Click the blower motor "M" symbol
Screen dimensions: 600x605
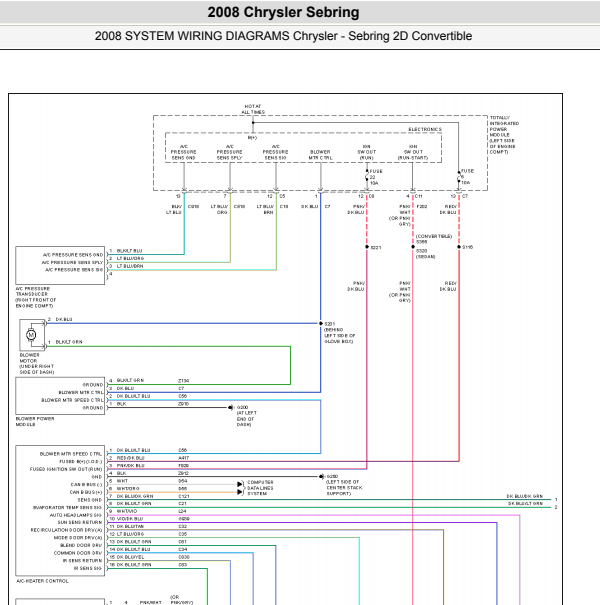(31, 335)
